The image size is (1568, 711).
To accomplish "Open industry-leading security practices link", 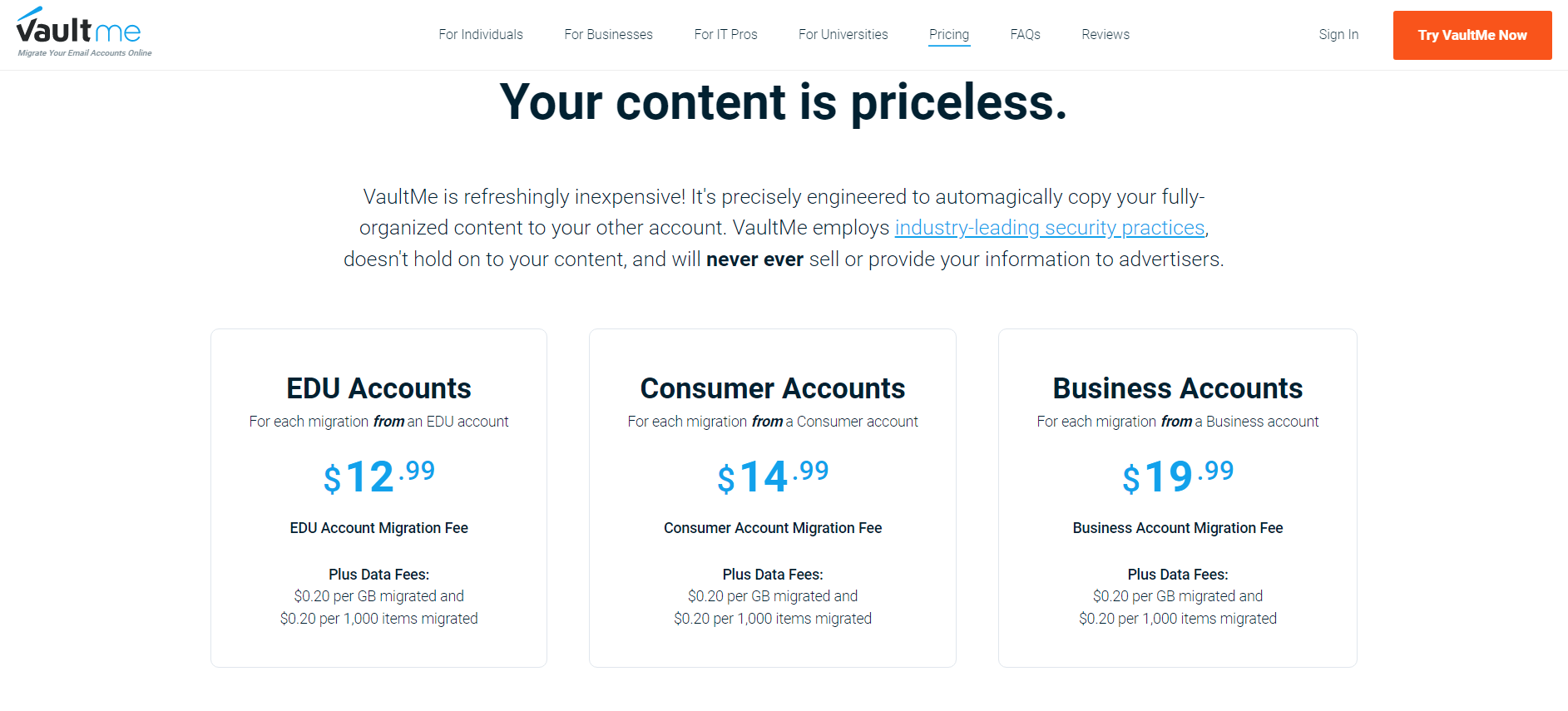I will click(1050, 228).
